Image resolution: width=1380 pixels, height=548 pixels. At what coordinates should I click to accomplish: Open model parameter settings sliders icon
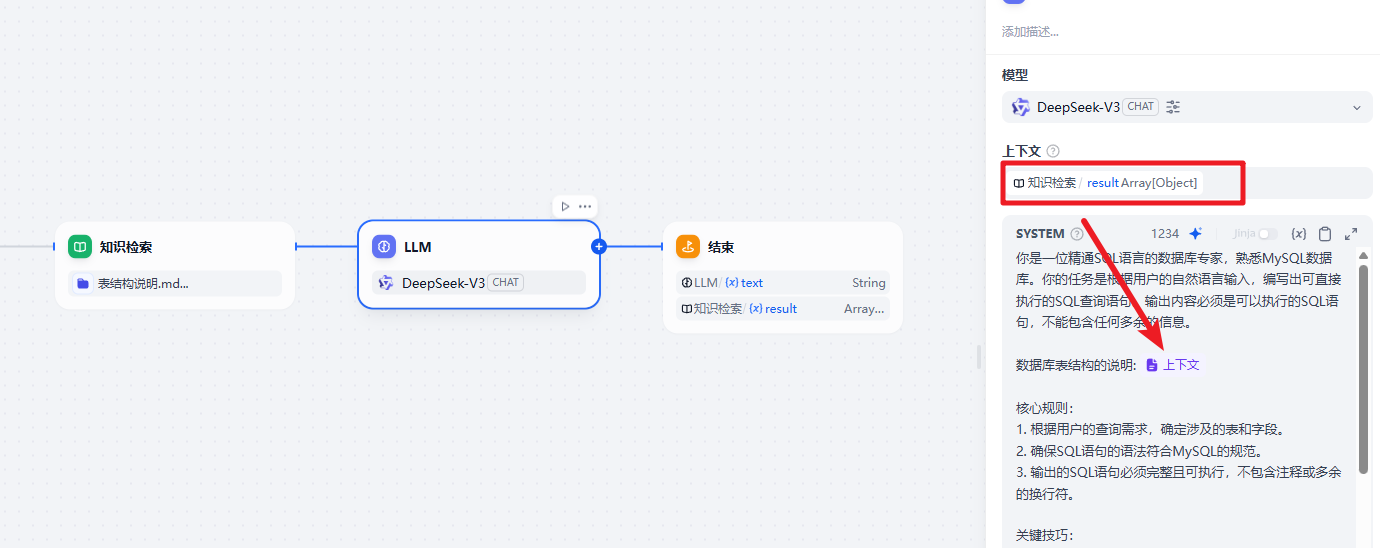pos(1173,107)
